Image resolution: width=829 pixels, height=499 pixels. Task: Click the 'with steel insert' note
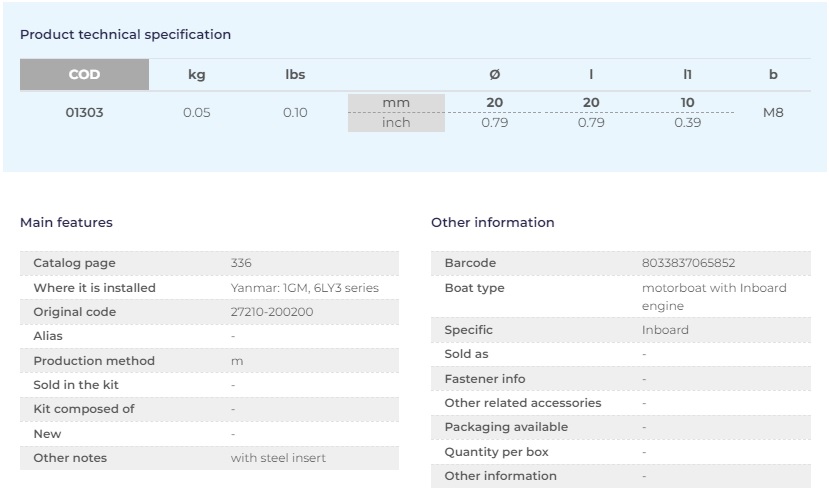278,458
